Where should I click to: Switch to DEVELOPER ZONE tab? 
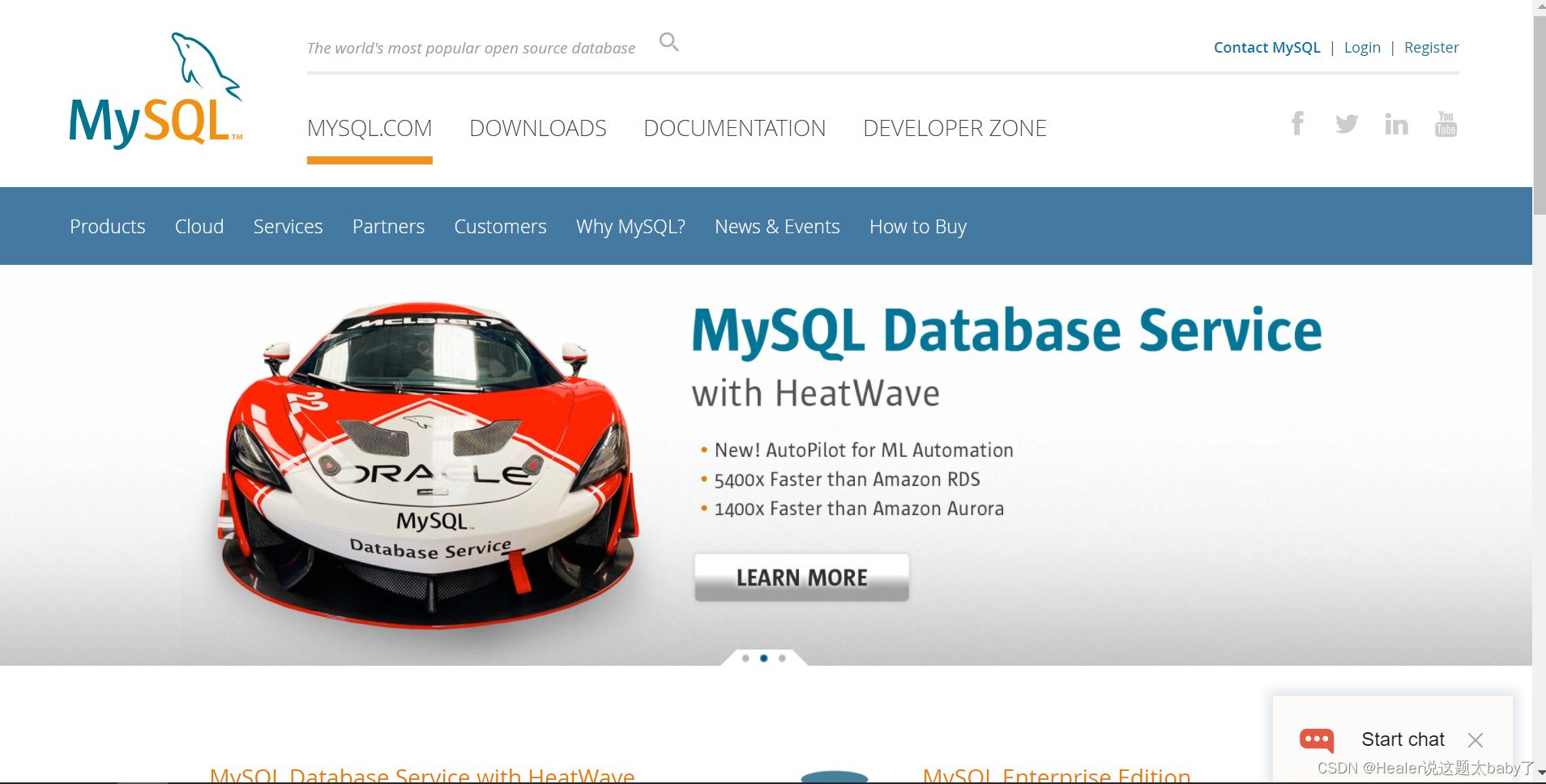pyautogui.click(x=955, y=128)
